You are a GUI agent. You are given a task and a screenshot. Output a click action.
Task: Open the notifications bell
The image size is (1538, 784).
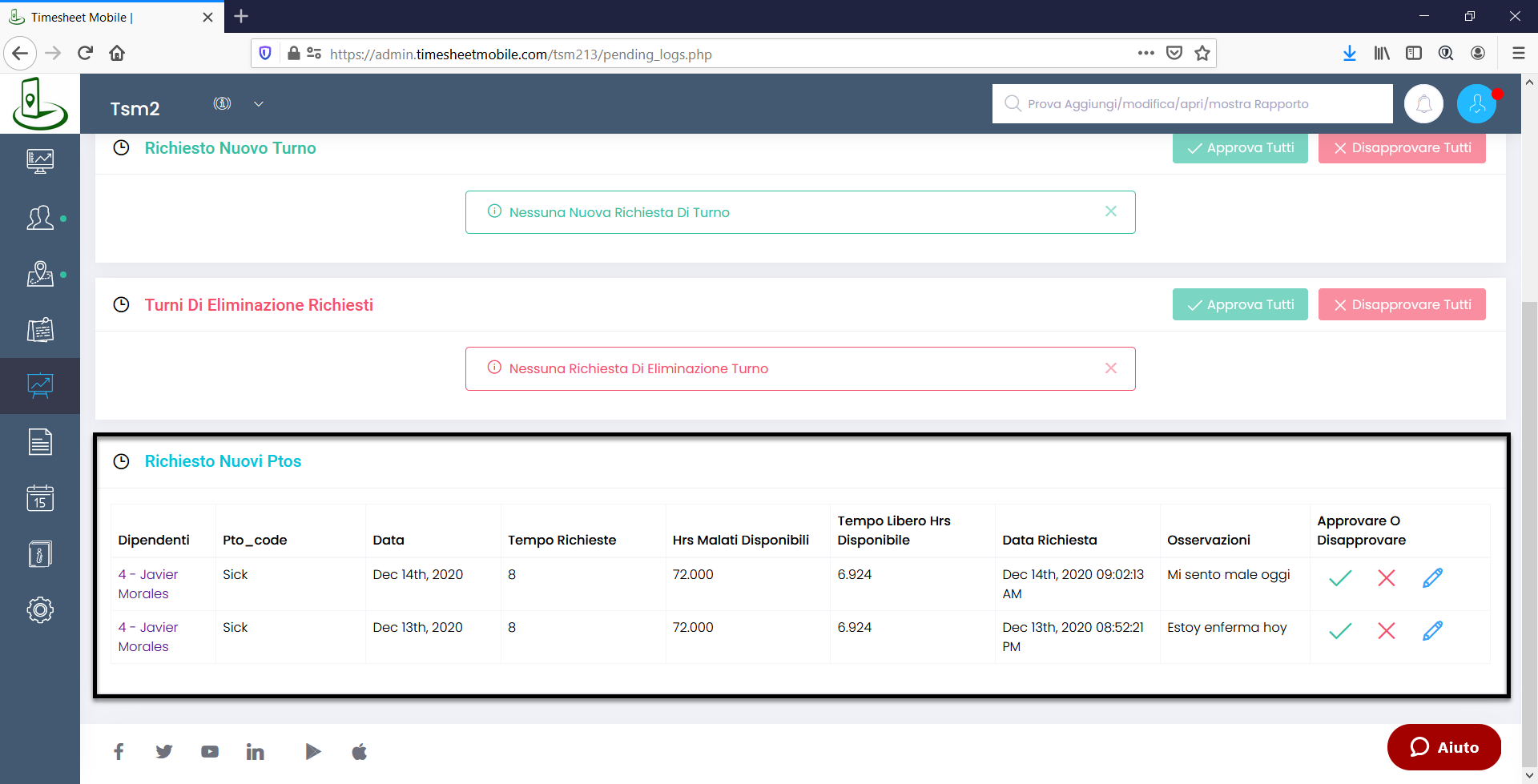[x=1423, y=104]
